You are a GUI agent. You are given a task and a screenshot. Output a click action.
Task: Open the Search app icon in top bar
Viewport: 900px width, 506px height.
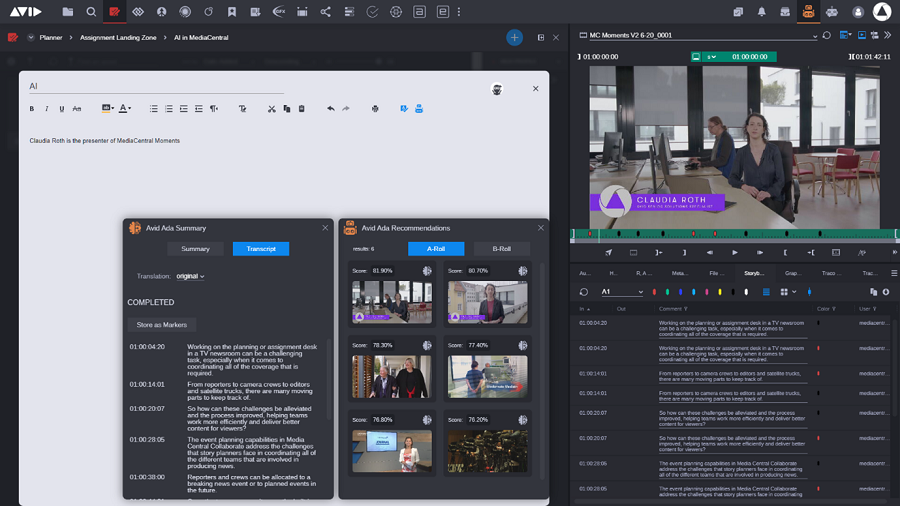[91, 11]
